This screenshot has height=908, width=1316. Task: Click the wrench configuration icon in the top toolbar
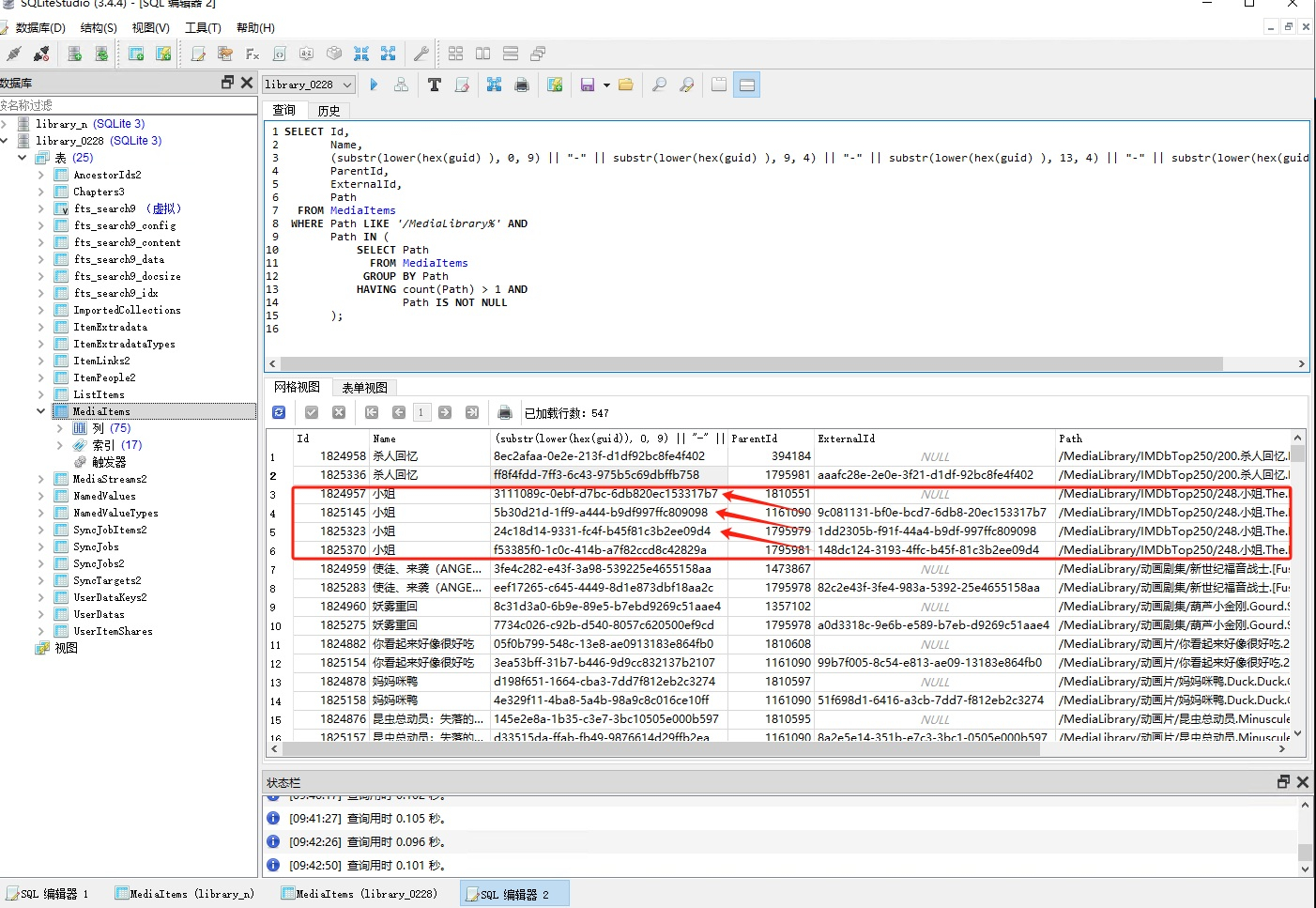click(x=421, y=54)
